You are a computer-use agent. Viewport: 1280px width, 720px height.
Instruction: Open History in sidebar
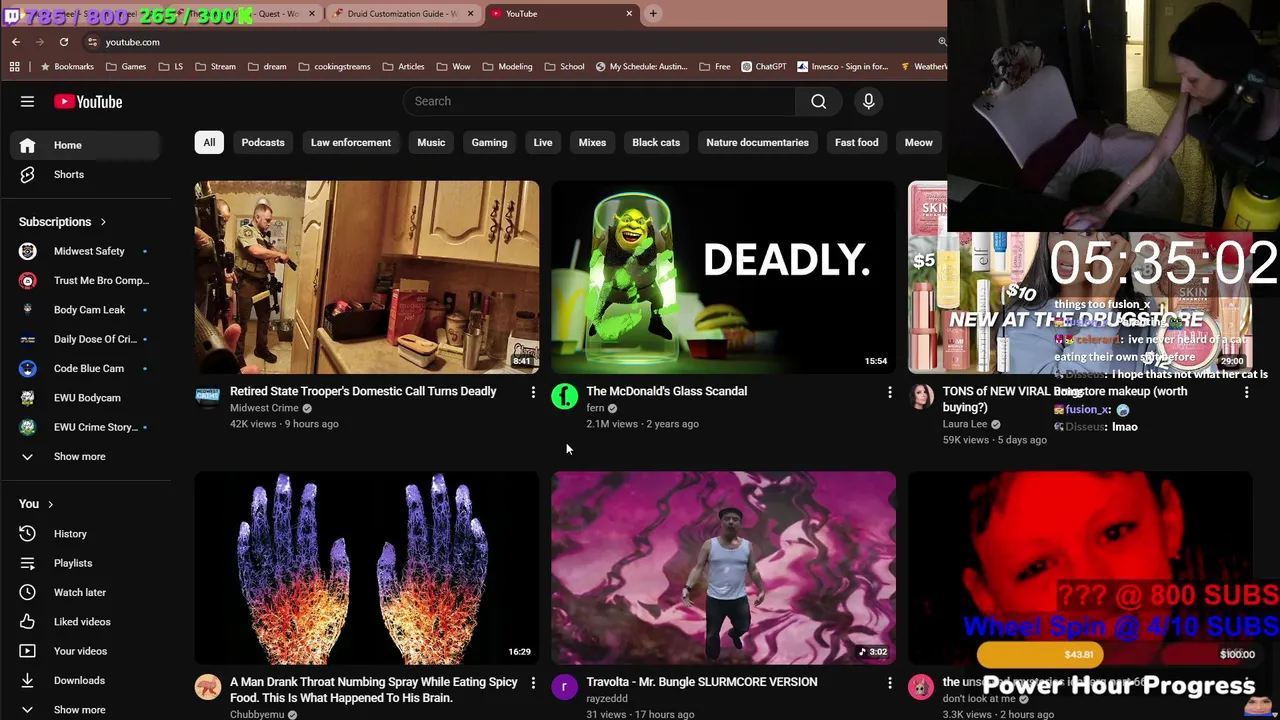(85, 534)
